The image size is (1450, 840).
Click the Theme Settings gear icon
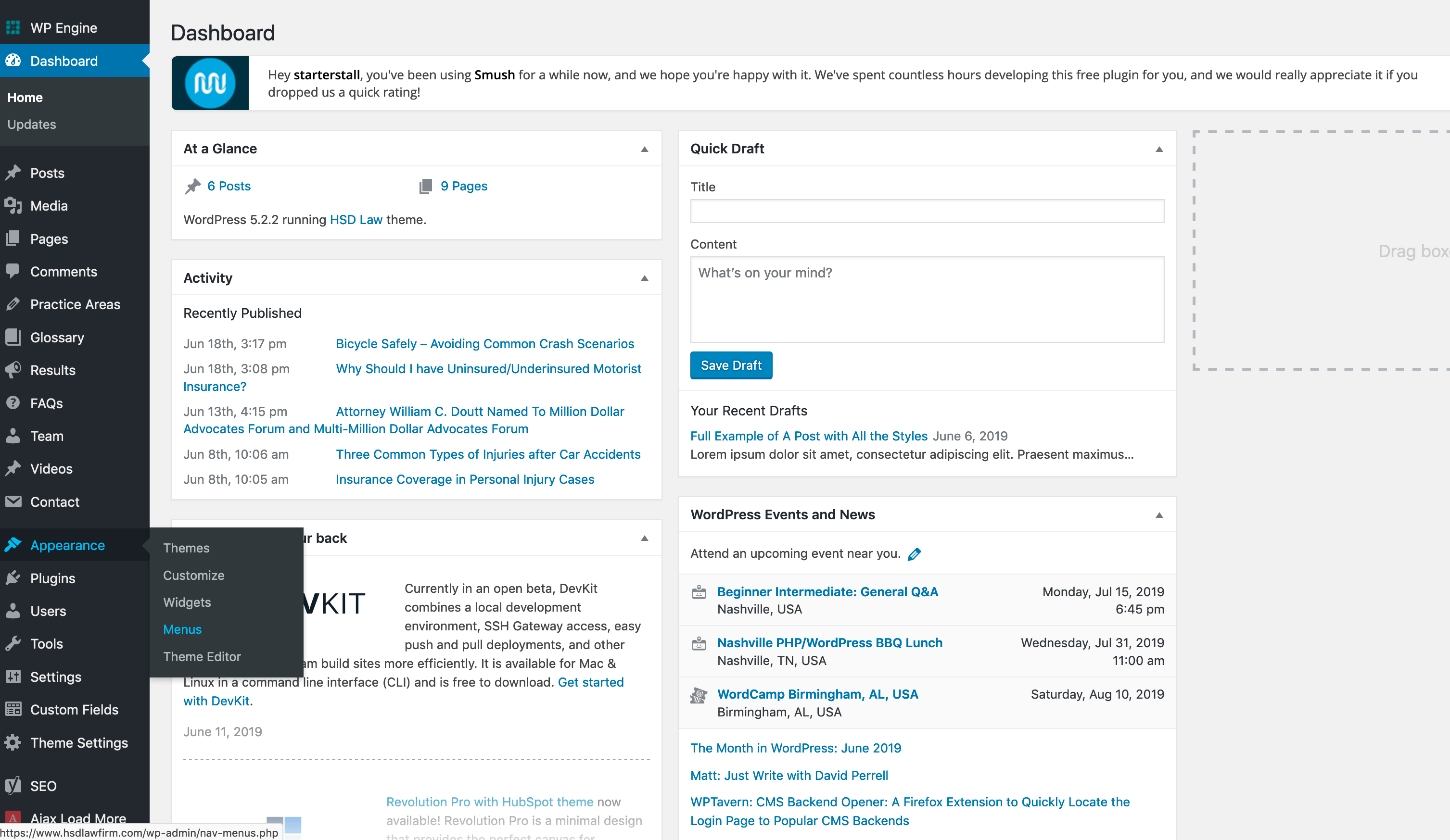pyautogui.click(x=13, y=742)
